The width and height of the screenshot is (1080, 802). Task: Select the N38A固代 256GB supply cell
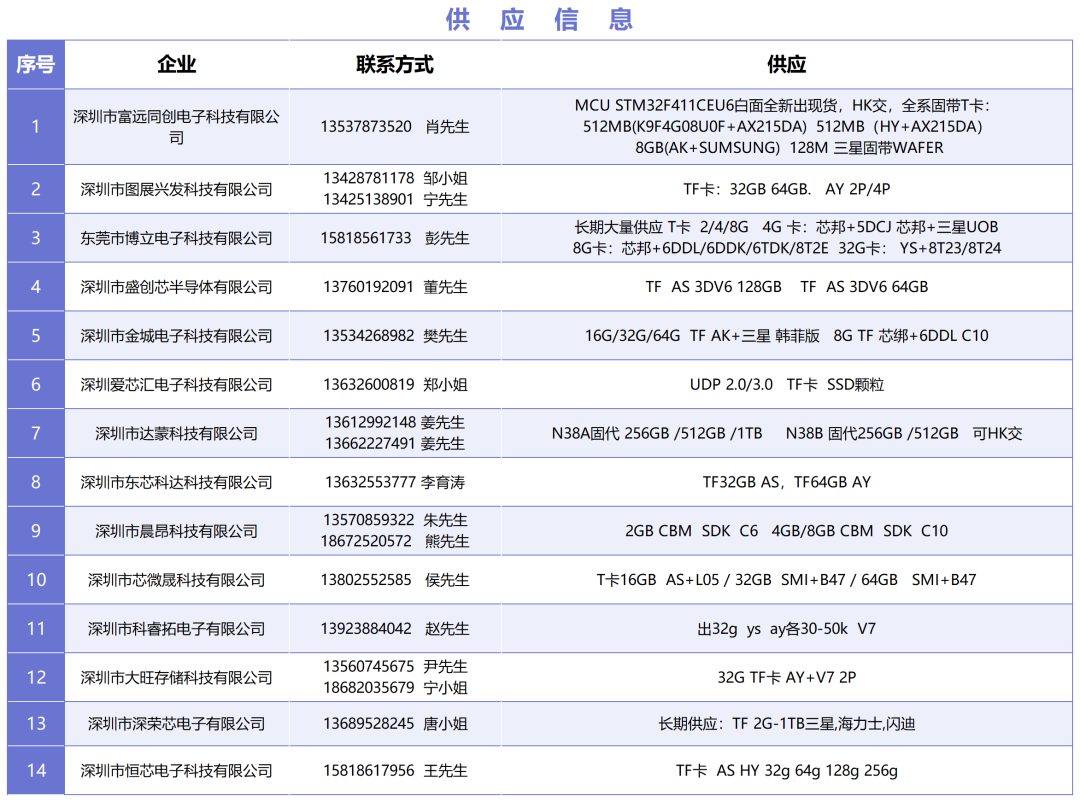pyautogui.click(x=787, y=433)
